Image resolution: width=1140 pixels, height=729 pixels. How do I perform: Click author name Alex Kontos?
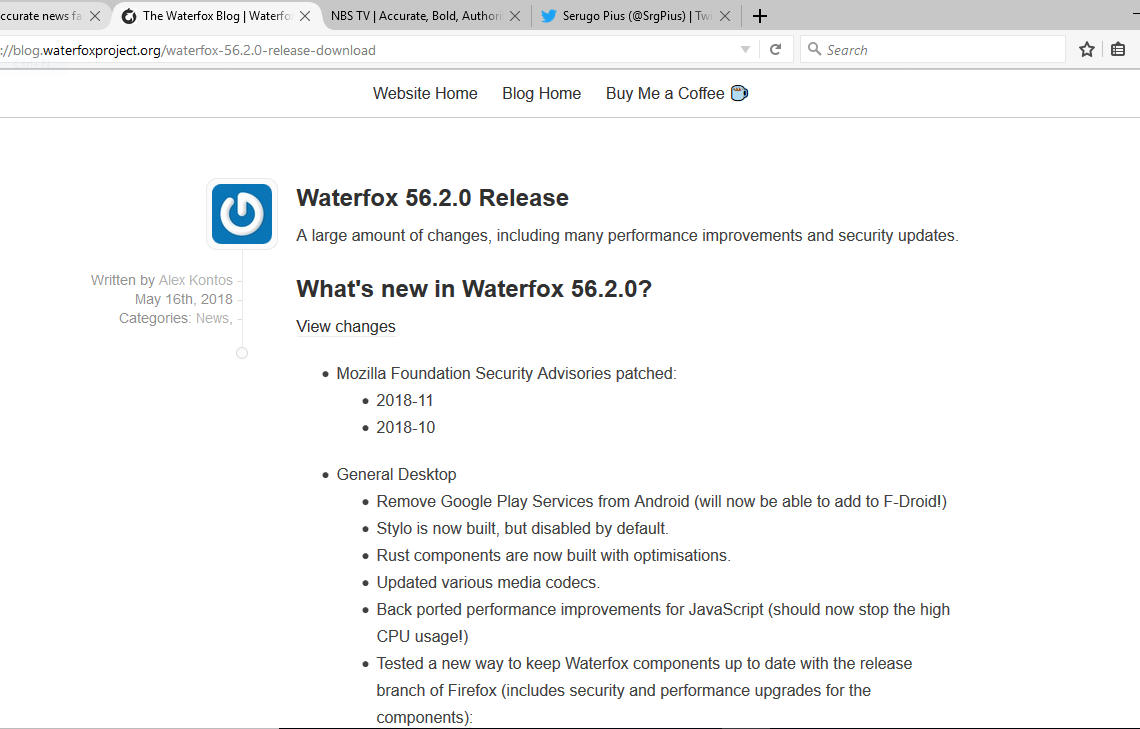pos(196,280)
